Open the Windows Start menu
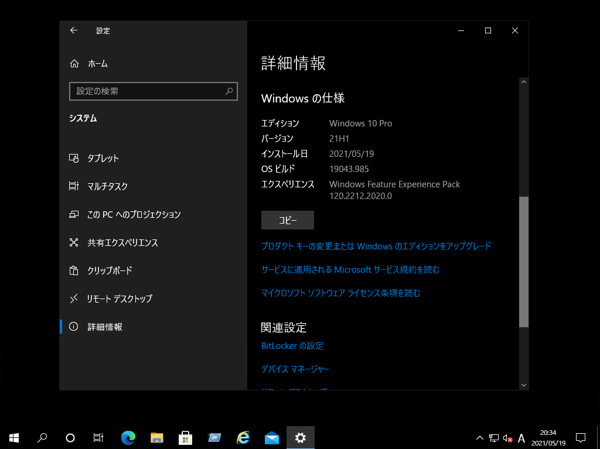Image resolution: width=600 pixels, height=449 pixels. pyautogui.click(x=14, y=438)
